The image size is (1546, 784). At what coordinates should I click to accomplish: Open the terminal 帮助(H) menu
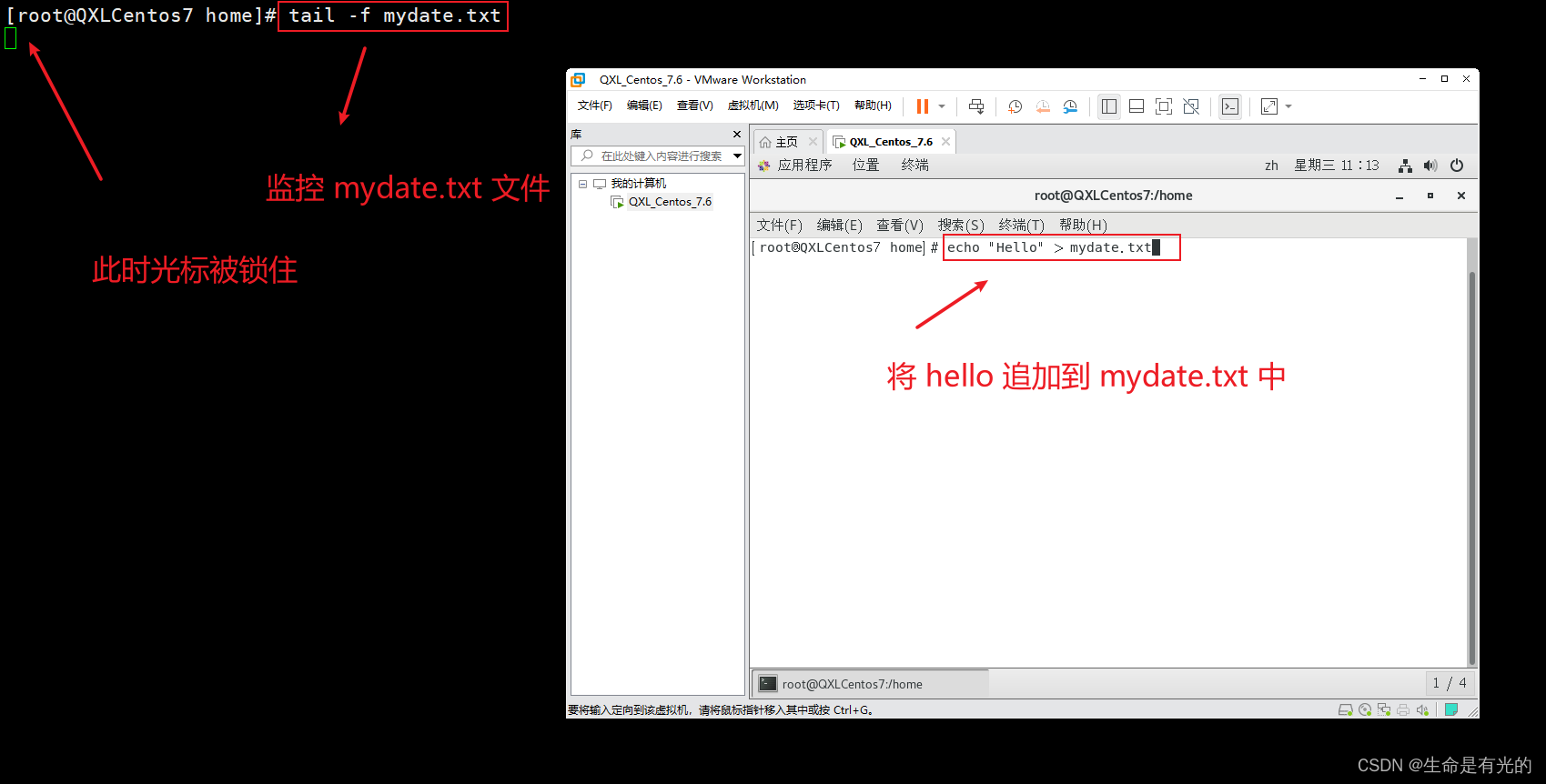click(x=1083, y=226)
